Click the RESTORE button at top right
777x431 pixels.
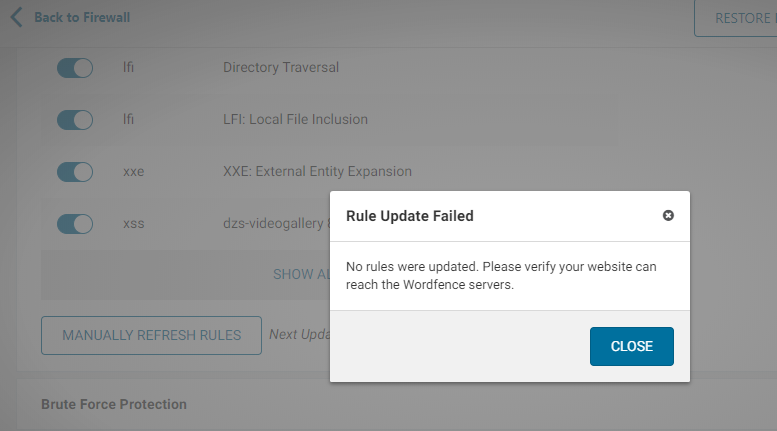735,18
